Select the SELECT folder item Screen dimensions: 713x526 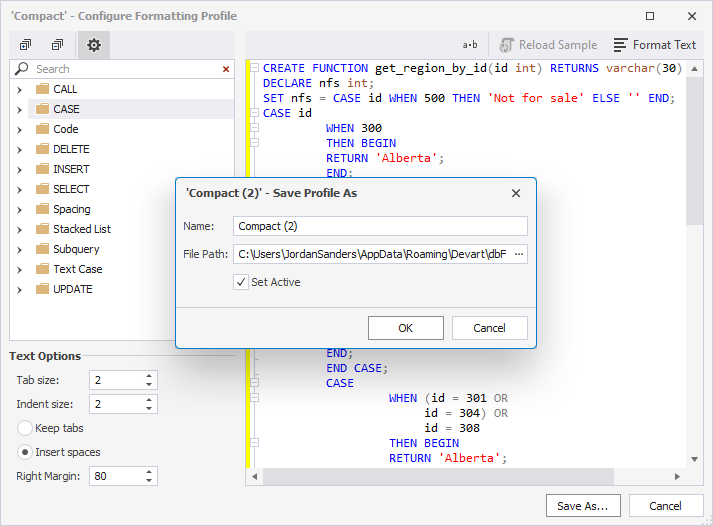(71, 189)
